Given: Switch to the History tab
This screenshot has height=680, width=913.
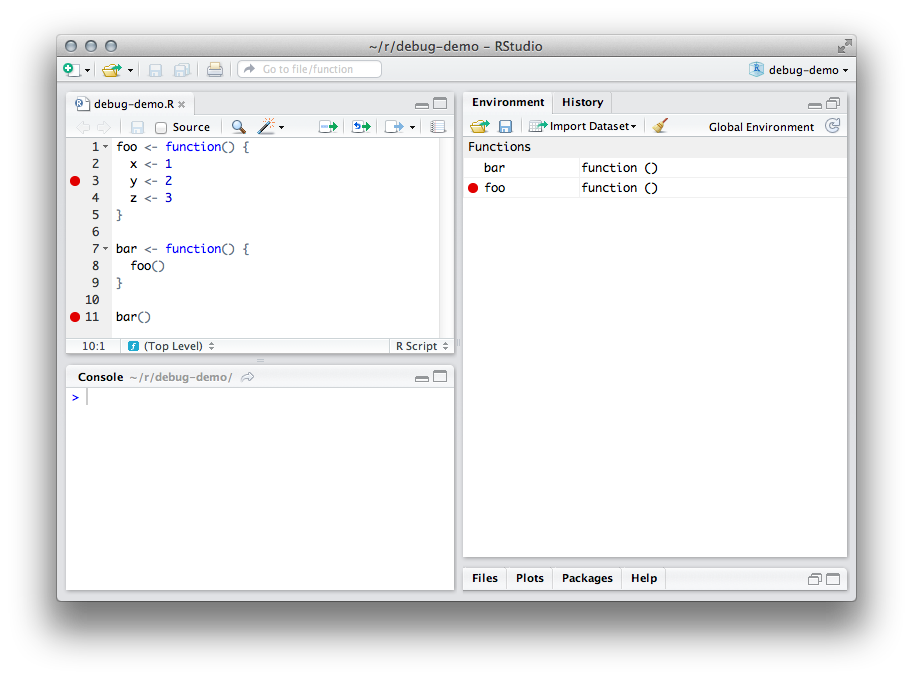Looking at the screenshot, I should coord(582,102).
